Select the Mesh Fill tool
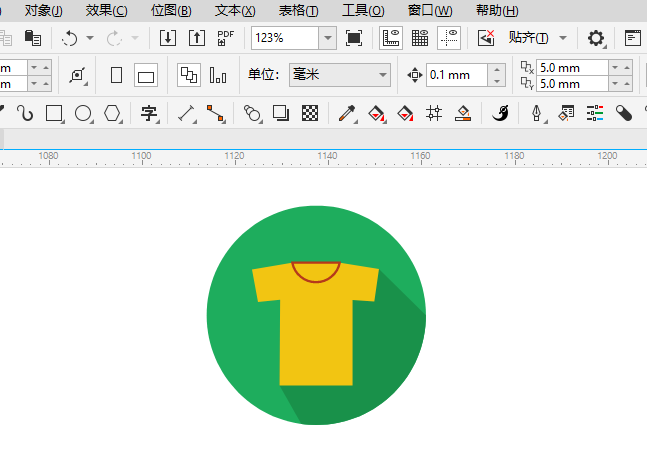This screenshot has width=647, height=473. [x=434, y=113]
